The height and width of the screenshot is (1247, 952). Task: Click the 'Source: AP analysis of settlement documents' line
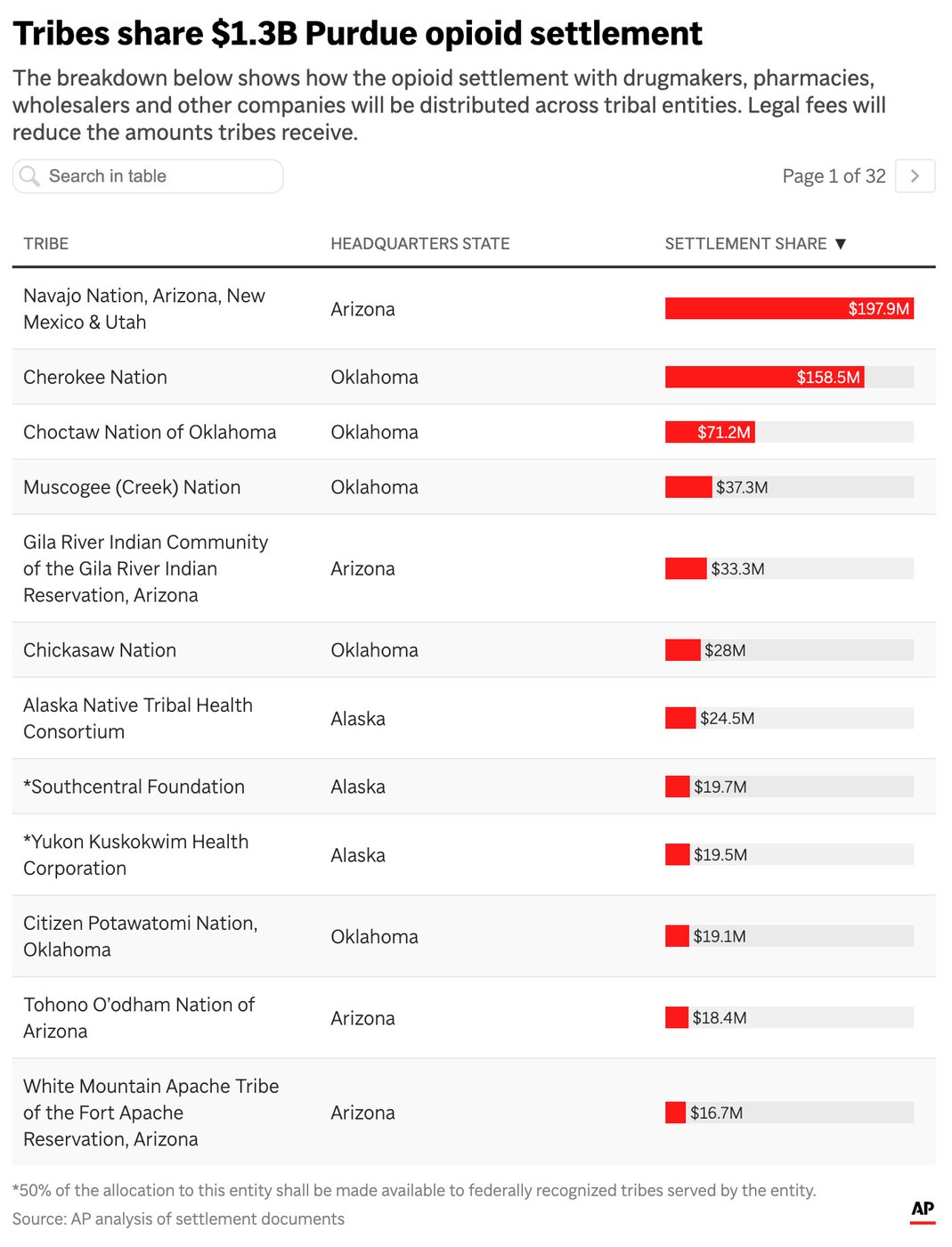[x=178, y=1218]
